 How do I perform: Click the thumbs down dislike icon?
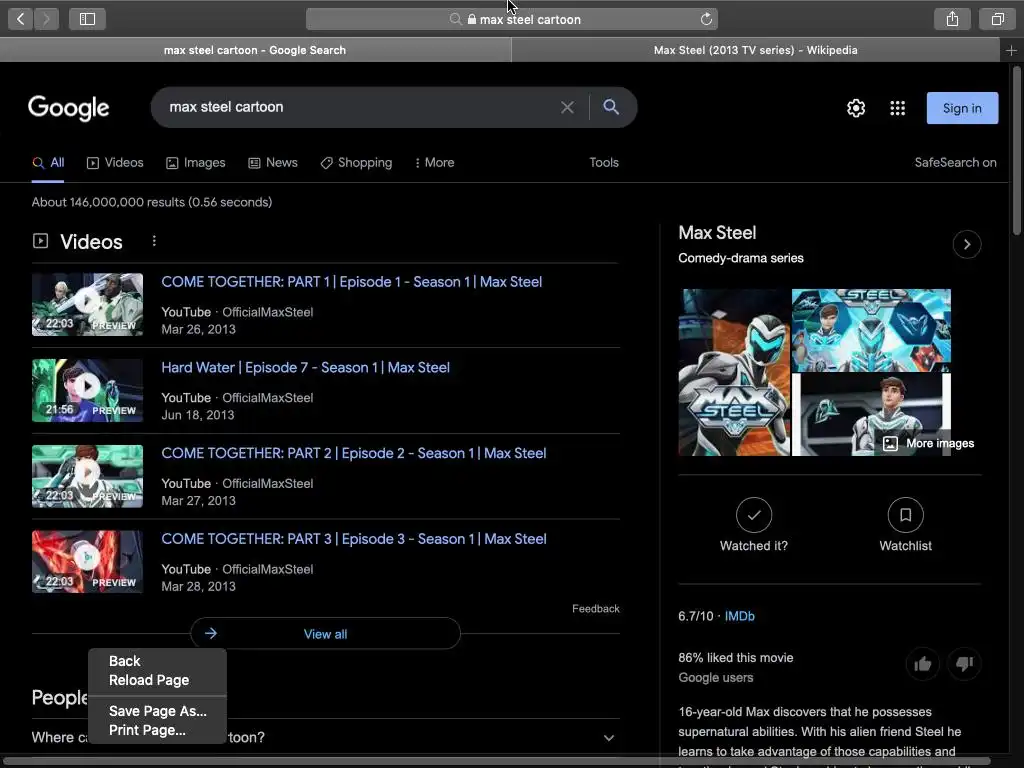[x=964, y=664]
